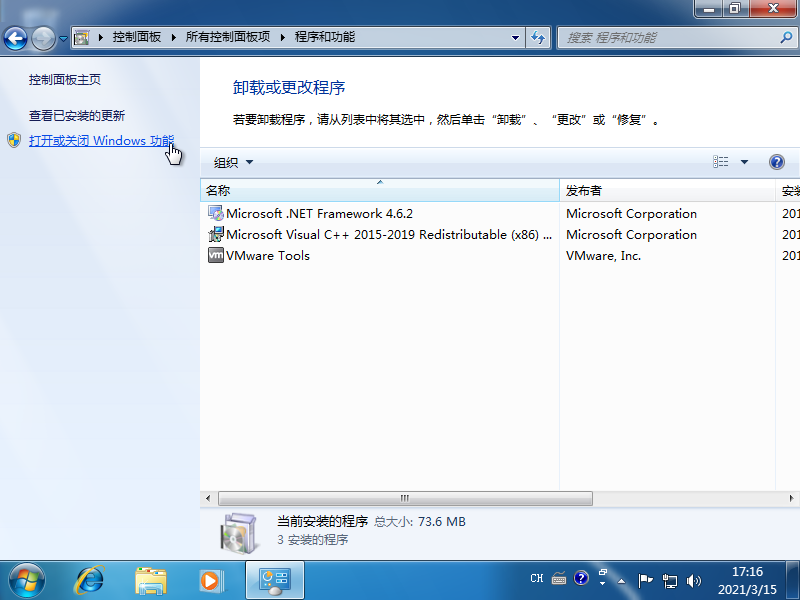
Task: Click the refresh icon in the address bar
Action: pos(538,37)
